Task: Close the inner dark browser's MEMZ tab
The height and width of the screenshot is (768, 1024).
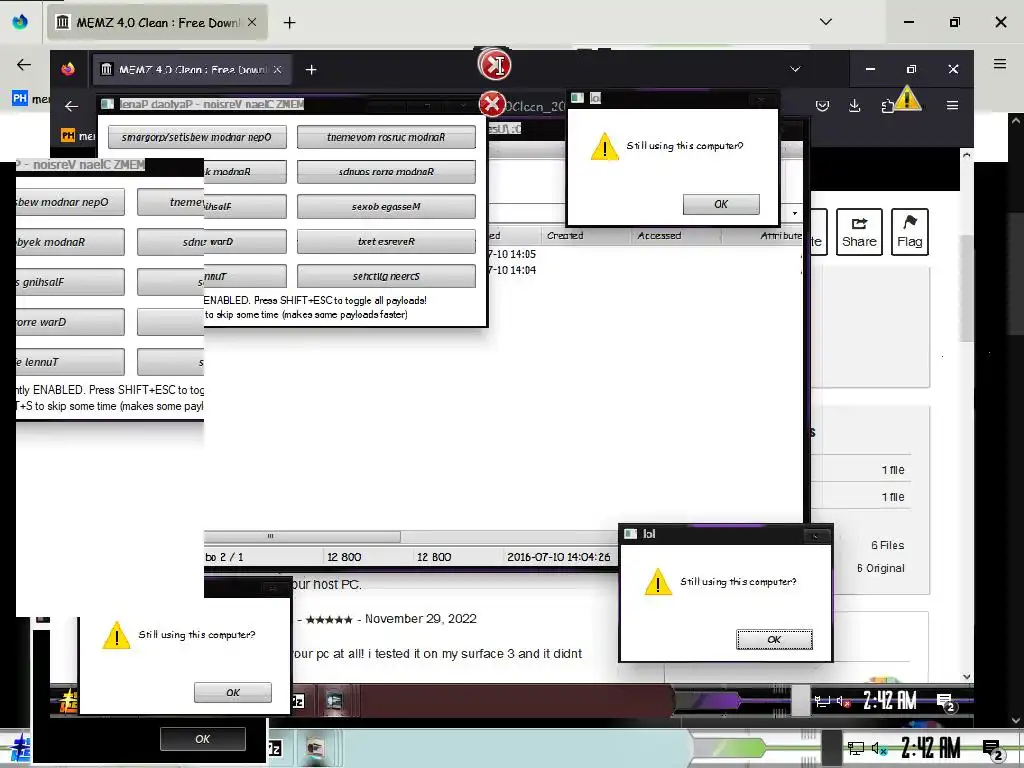Action: (x=278, y=69)
